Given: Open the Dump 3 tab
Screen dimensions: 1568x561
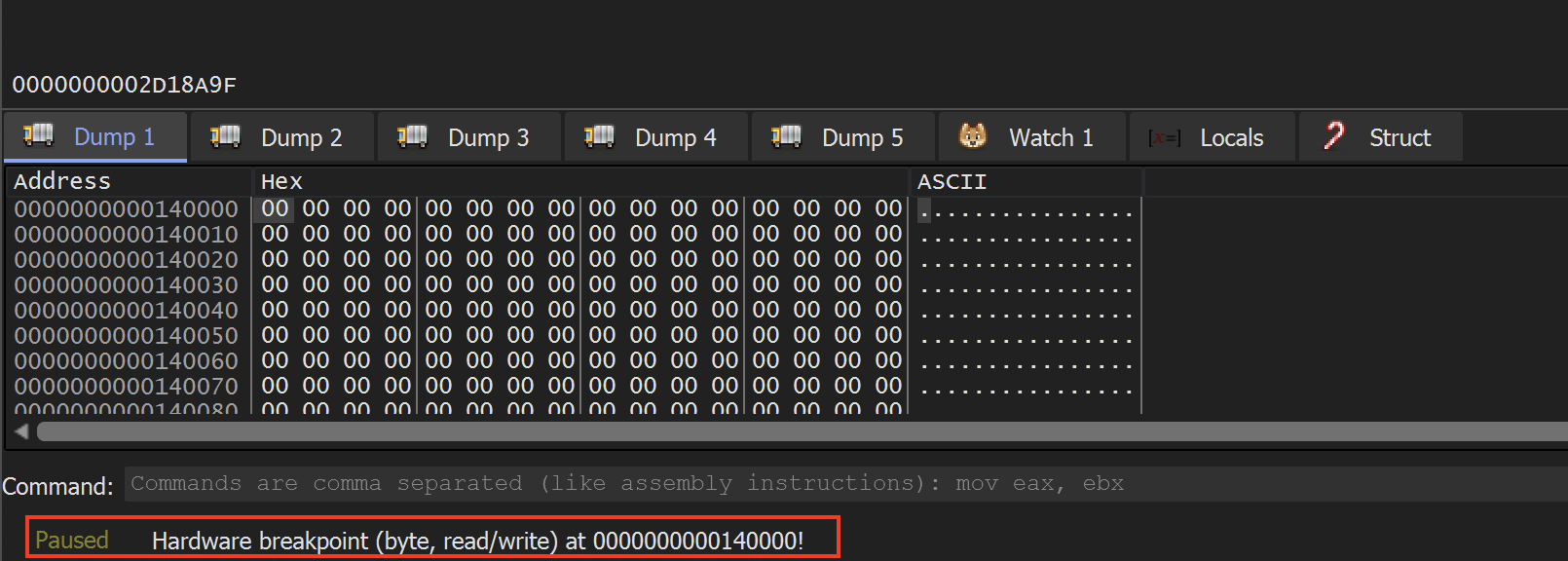Looking at the screenshot, I should [469, 137].
